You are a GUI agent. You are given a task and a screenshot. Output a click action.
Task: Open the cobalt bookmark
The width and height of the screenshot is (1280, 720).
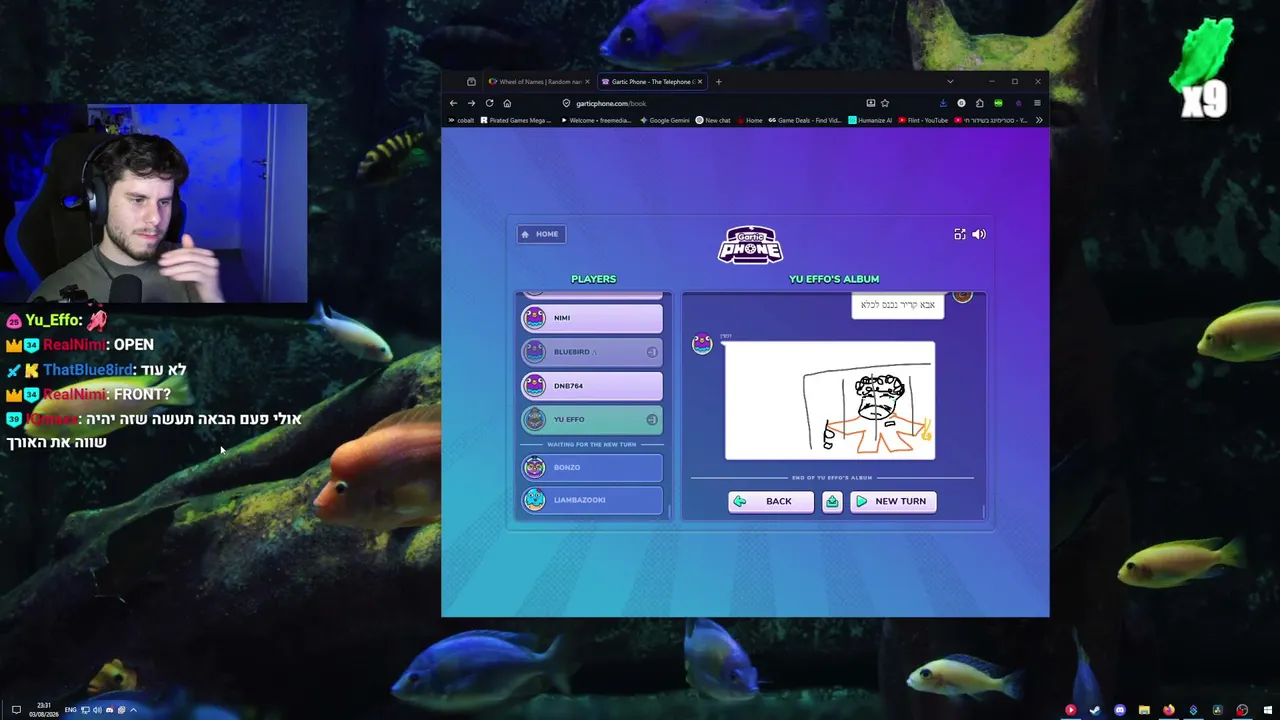(461, 120)
